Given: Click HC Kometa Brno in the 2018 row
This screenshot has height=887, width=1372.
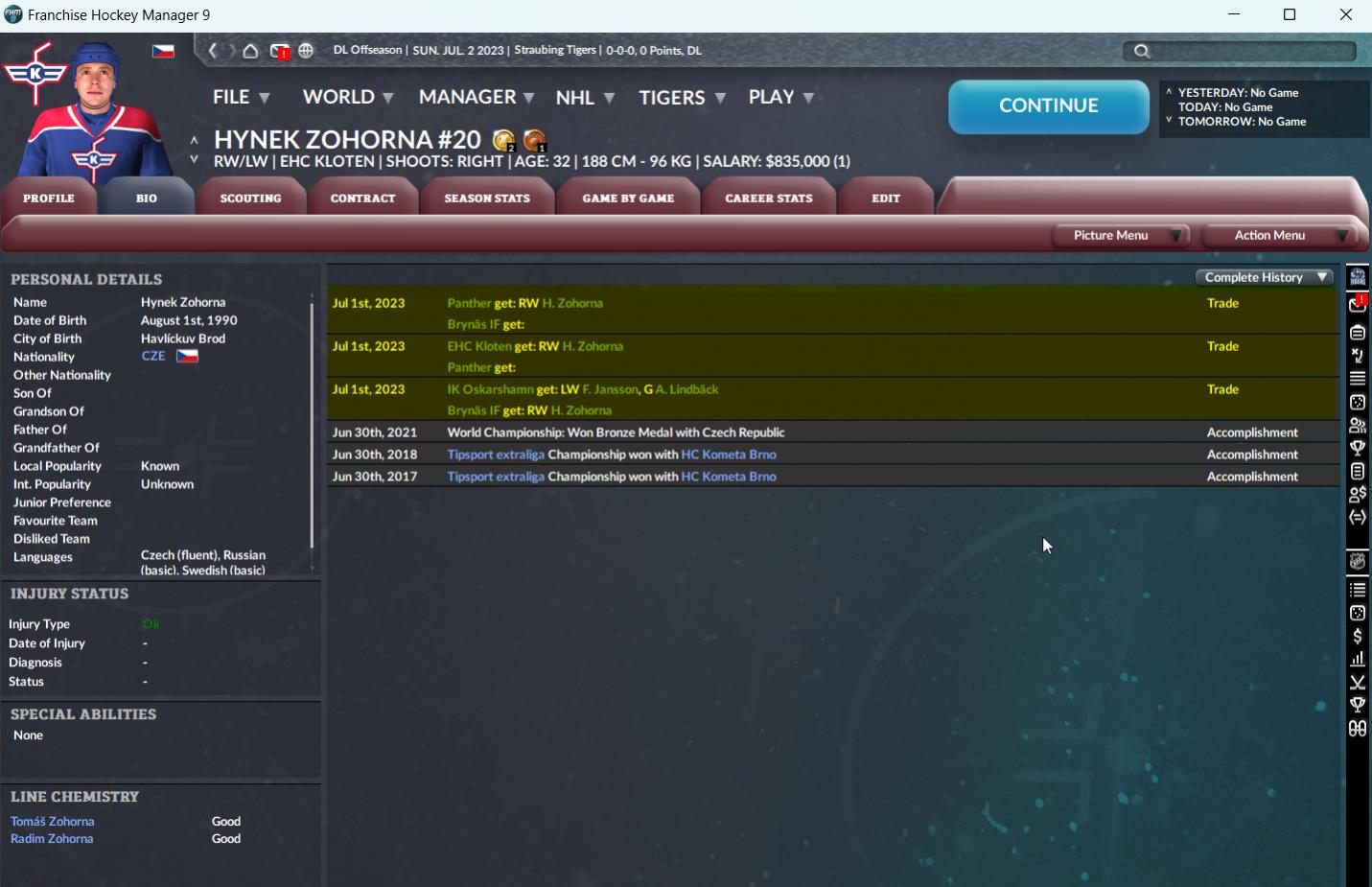Looking at the screenshot, I should point(729,455).
